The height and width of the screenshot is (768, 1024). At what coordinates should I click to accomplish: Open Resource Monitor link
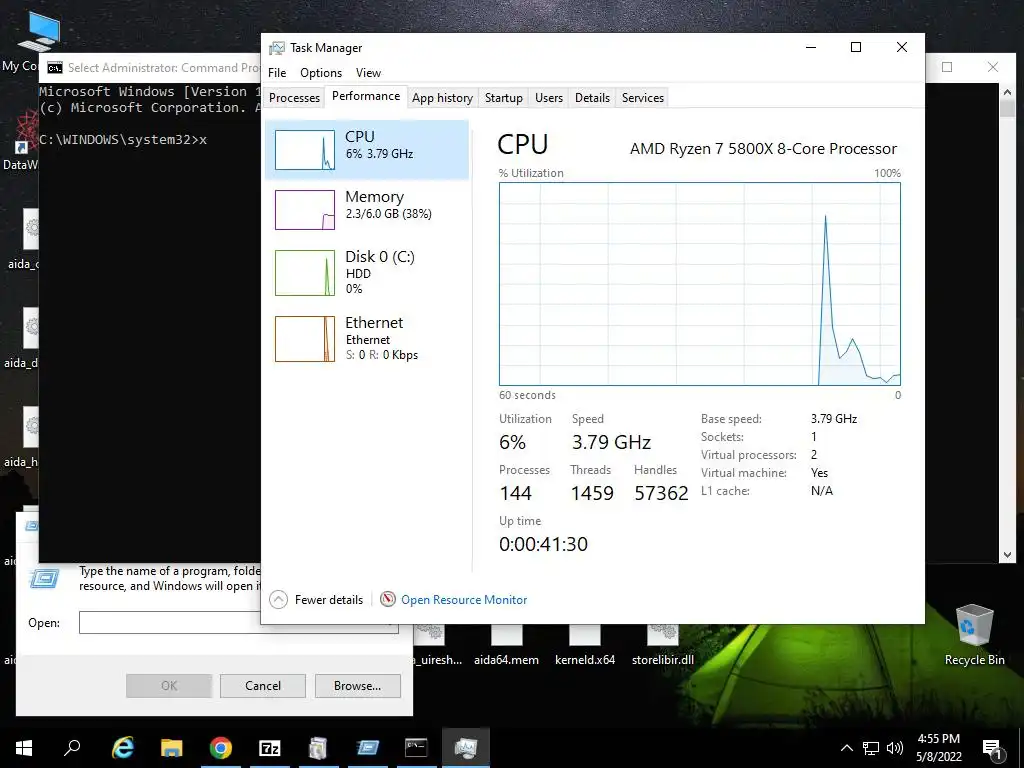click(x=464, y=600)
